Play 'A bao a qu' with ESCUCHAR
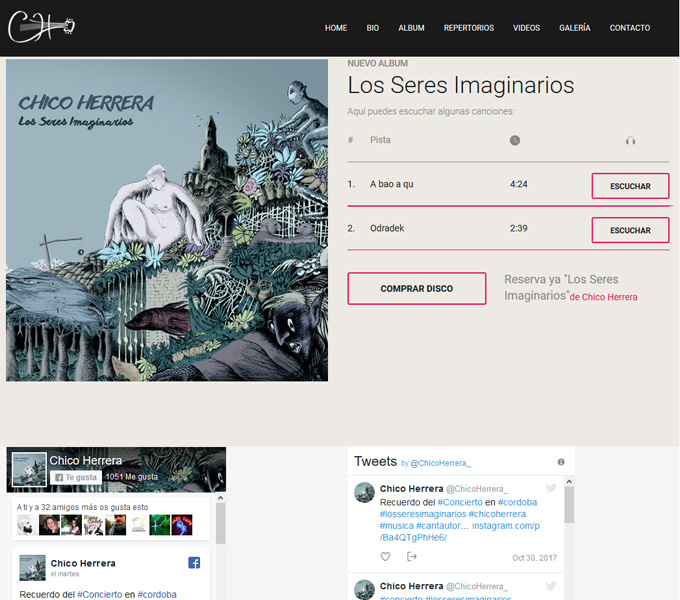The width and height of the screenshot is (680, 600). click(631, 186)
